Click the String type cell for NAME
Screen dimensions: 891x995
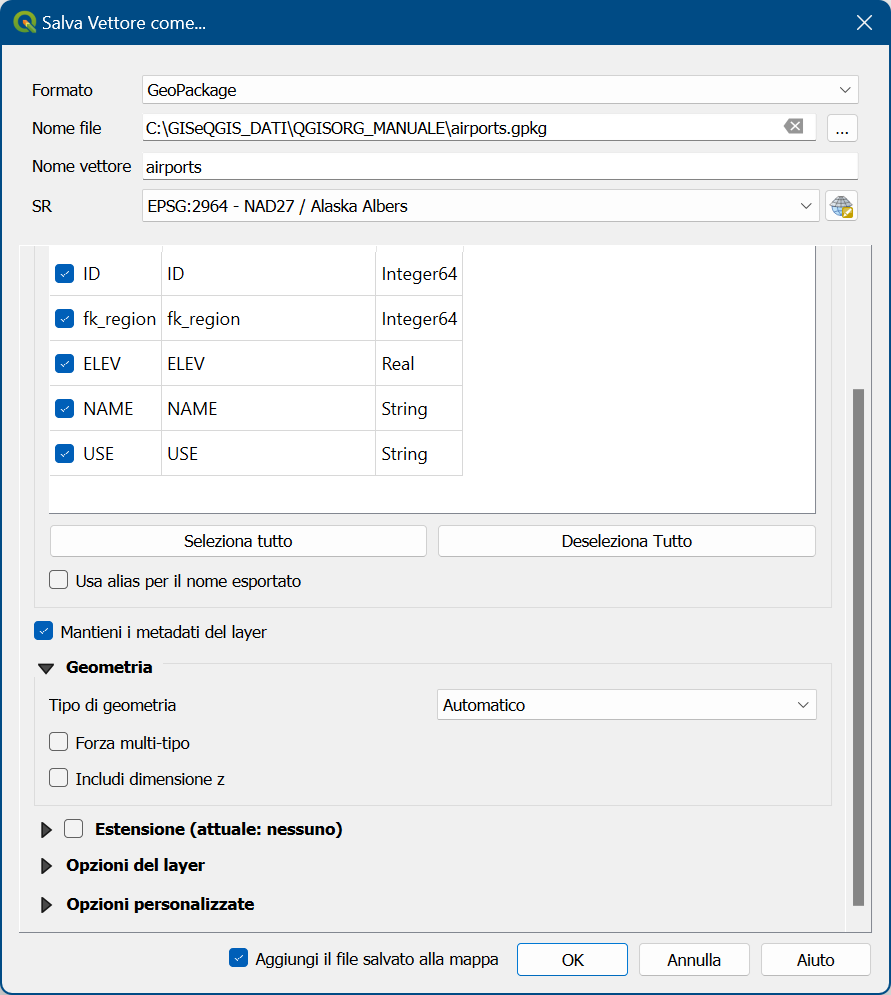[x=419, y=409]
